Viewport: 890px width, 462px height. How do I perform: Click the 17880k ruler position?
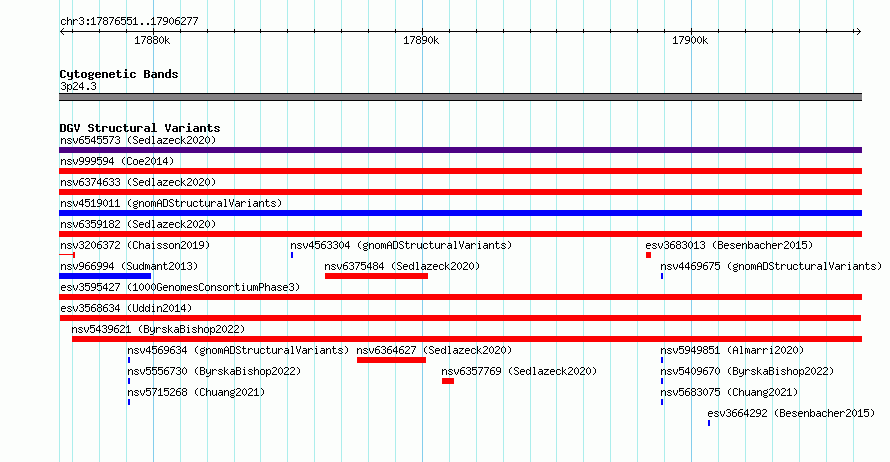pyautogui.click(x=152, y=40)
